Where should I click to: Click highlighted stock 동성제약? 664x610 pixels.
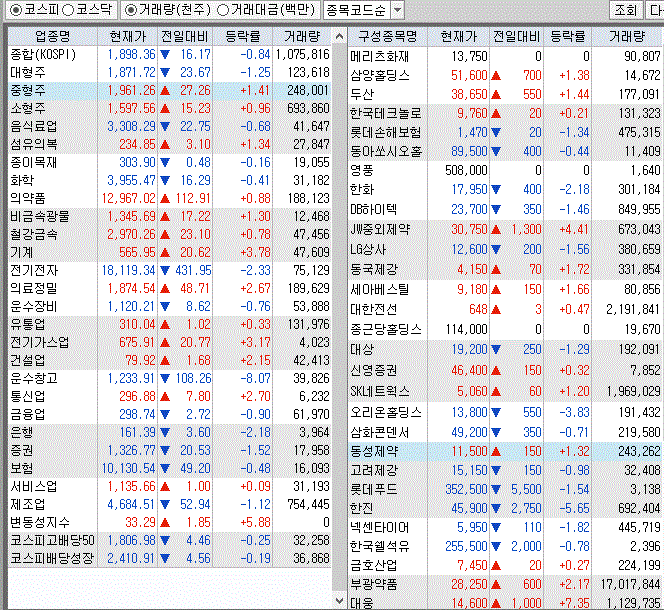pyautogui.click(x=374, y=452)
